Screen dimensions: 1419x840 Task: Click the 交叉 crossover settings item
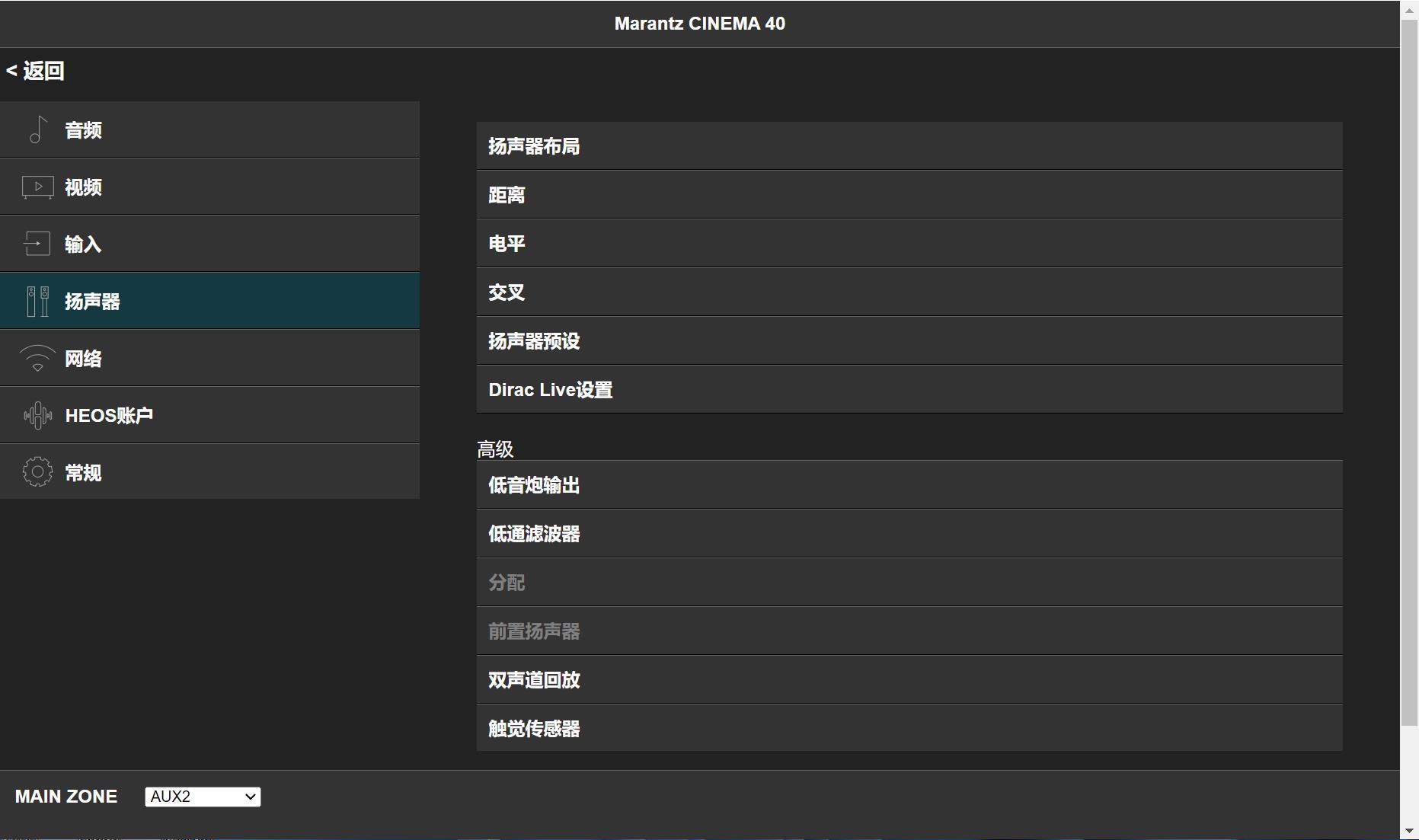click(909, 292)
